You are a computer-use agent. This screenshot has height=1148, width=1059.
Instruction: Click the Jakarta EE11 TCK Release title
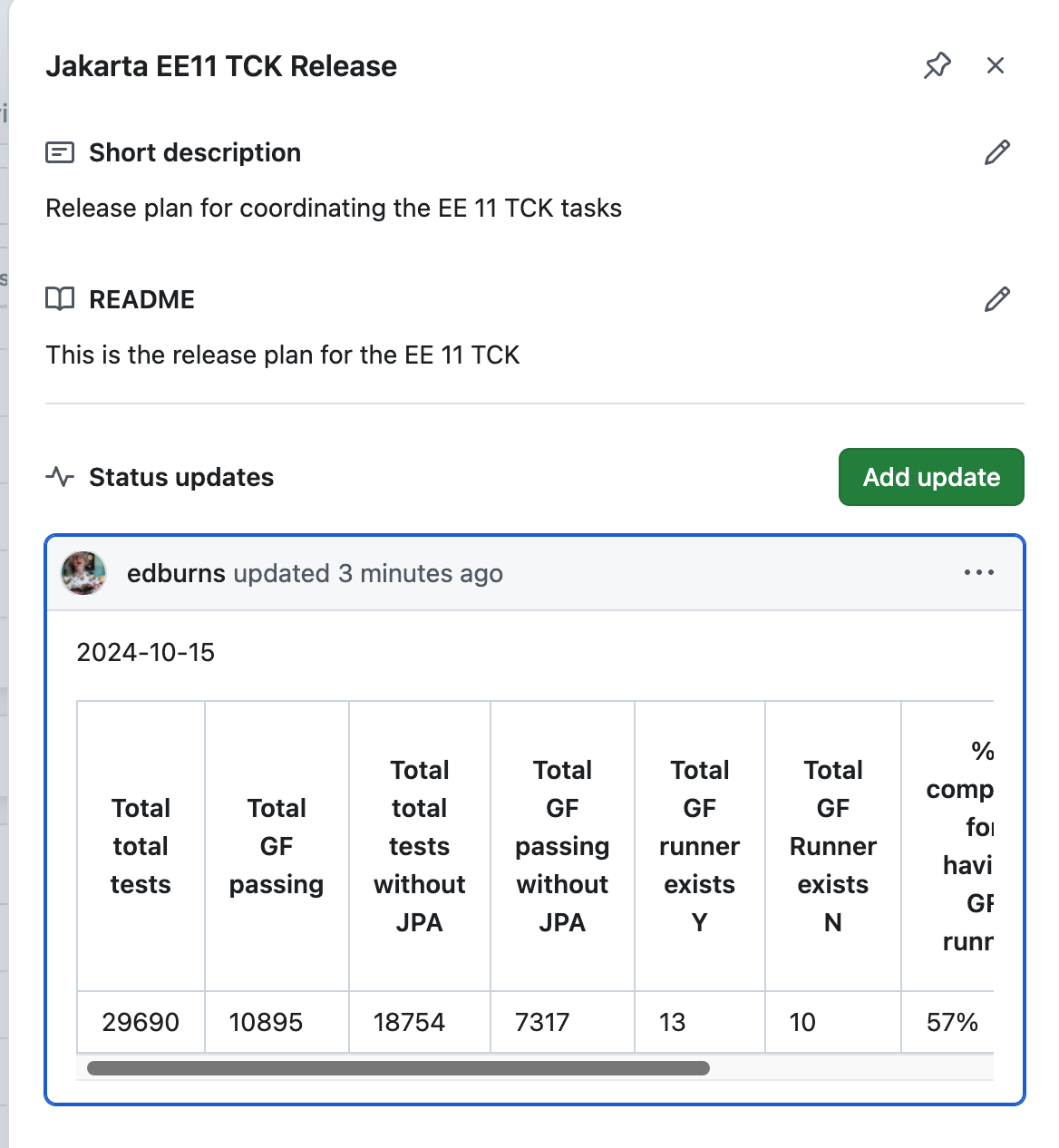221,66
